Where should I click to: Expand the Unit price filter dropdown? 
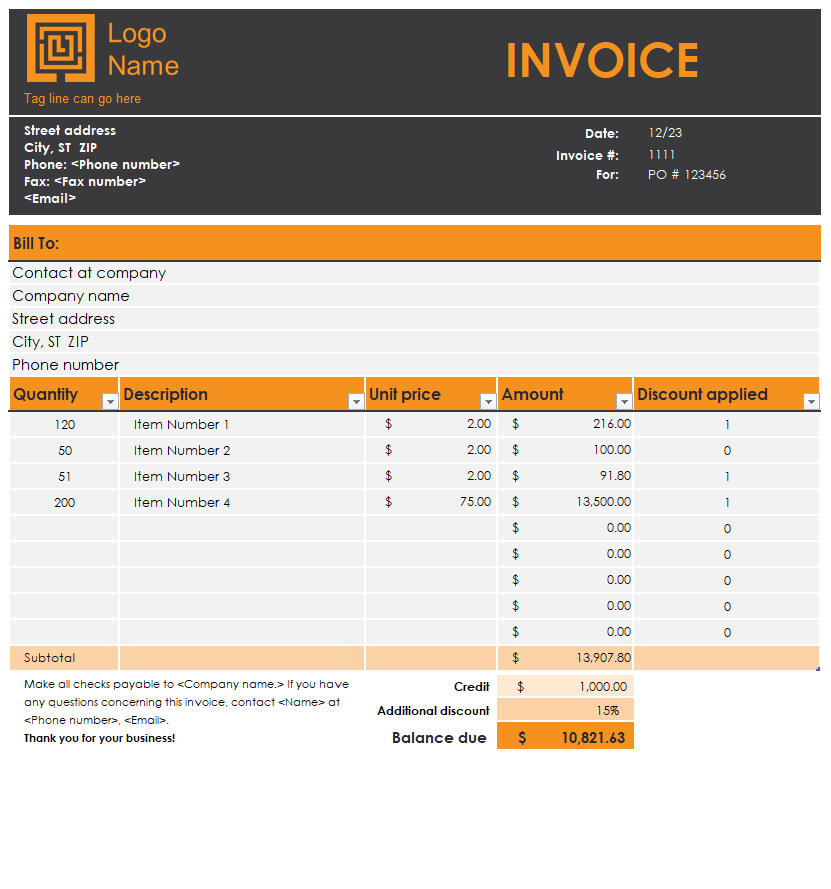pos(488,401)
